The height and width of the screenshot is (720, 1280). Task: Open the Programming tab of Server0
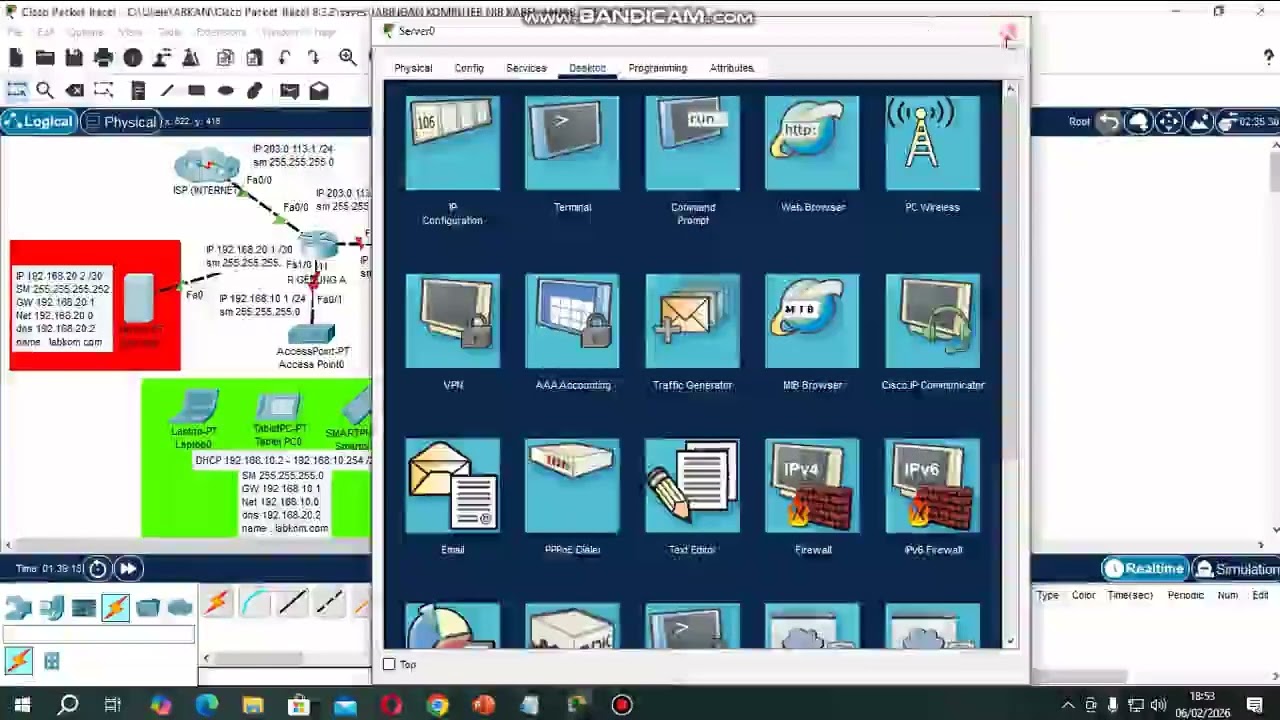(x=657, y=68)
